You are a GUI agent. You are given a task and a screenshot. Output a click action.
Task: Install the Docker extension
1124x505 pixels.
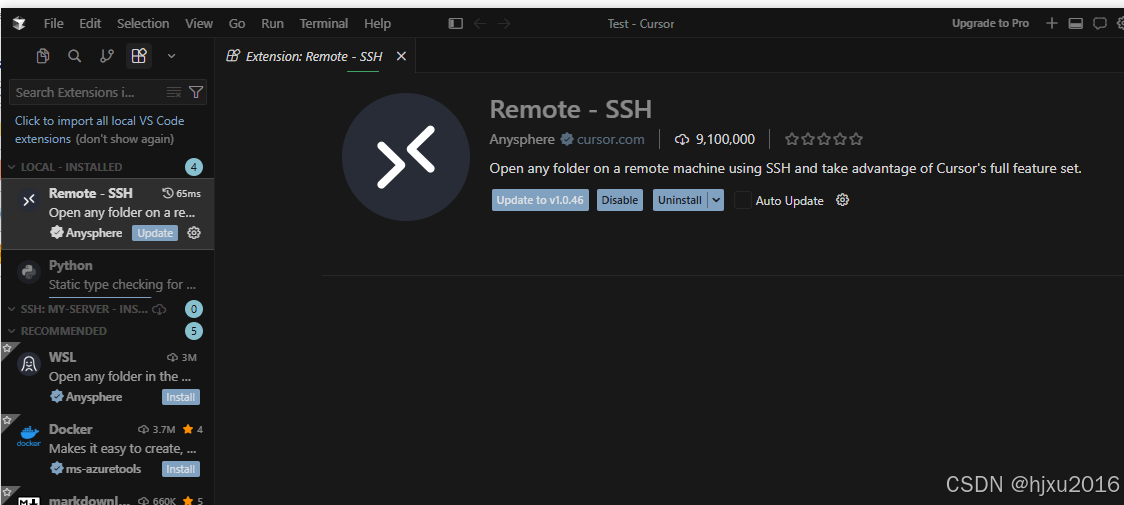tap(181, 468)
